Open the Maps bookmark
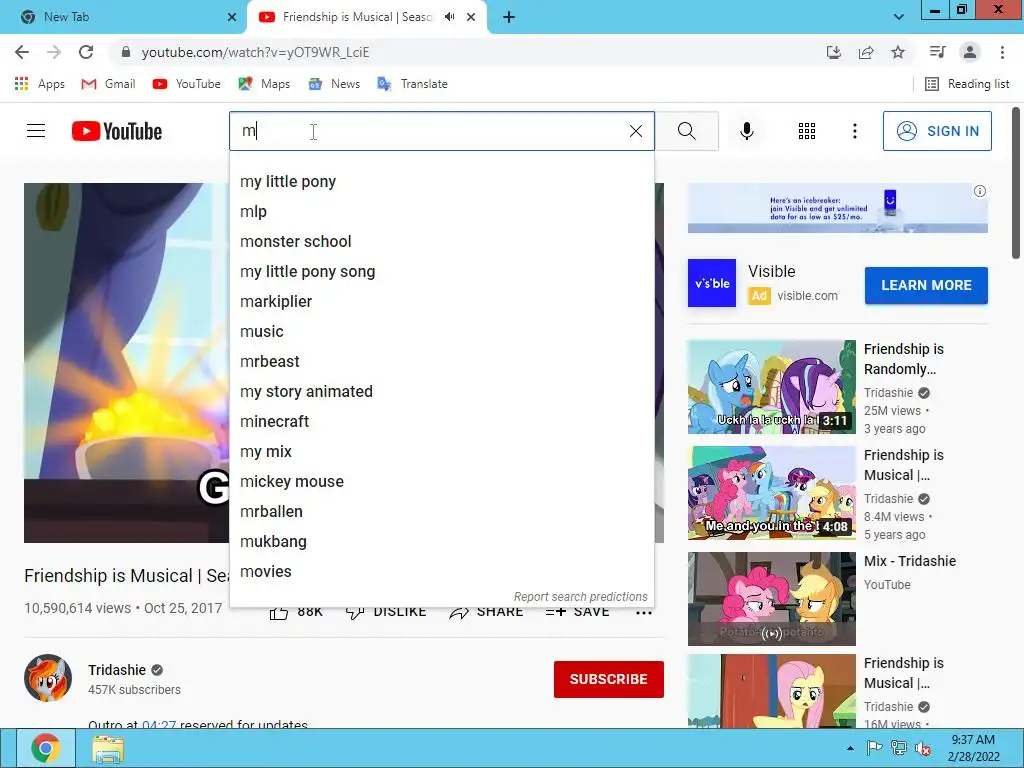The height and width of the screenshot is (768, 1024). [x=264, y=84]
